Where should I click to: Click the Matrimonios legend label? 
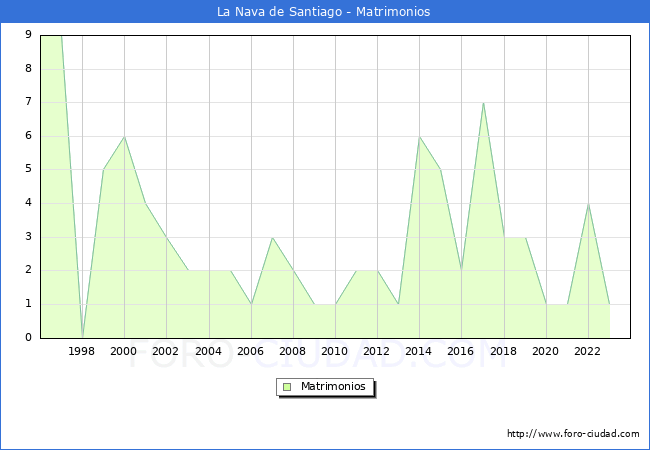coord(333,386)
